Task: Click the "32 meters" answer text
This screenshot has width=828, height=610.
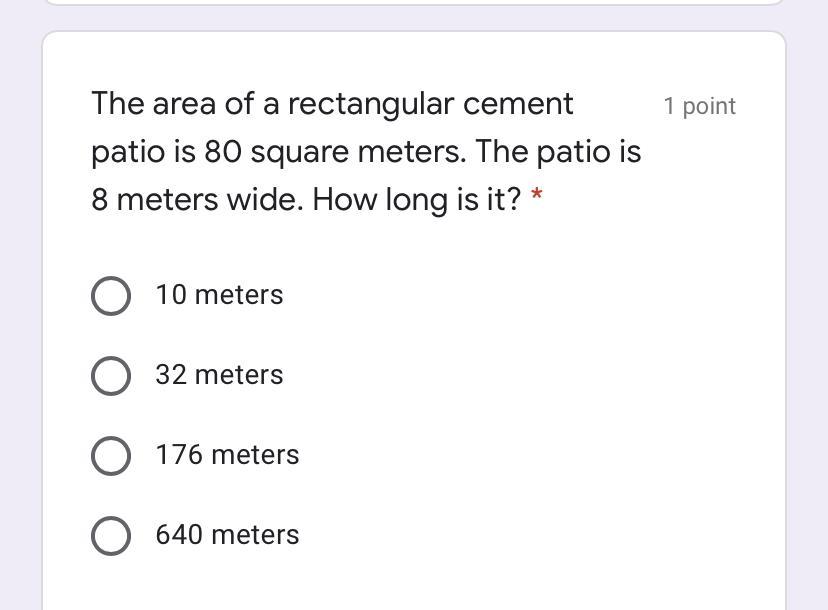Action: (x=219, y=375)
